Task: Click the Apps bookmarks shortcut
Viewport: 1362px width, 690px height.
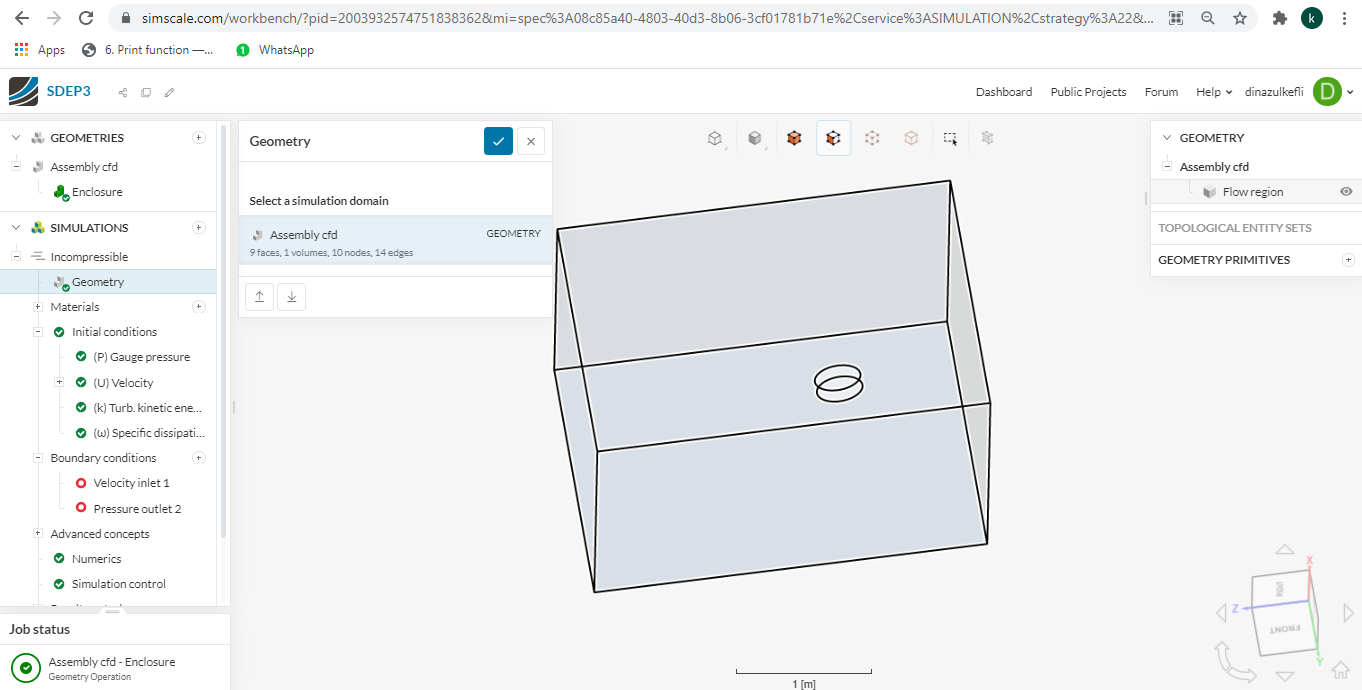Action: click(40, 50)
